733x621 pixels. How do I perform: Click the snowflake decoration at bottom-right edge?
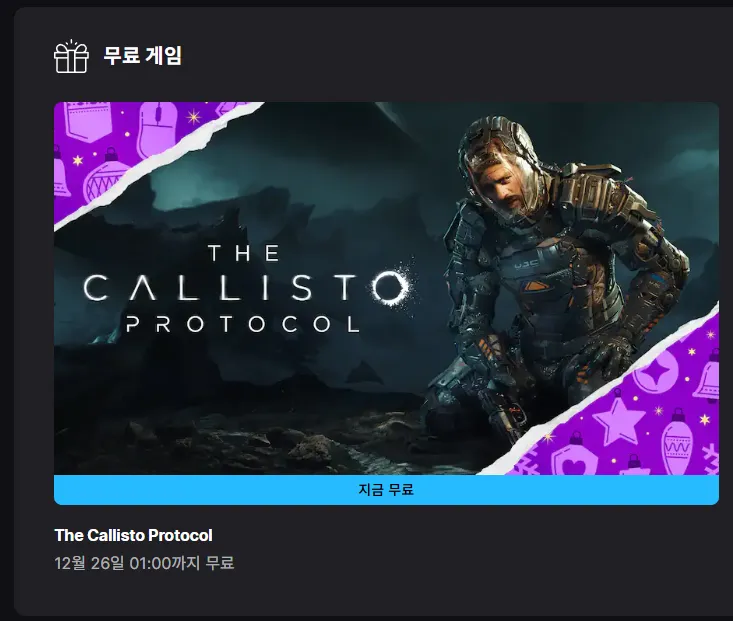tap(711, 459)
